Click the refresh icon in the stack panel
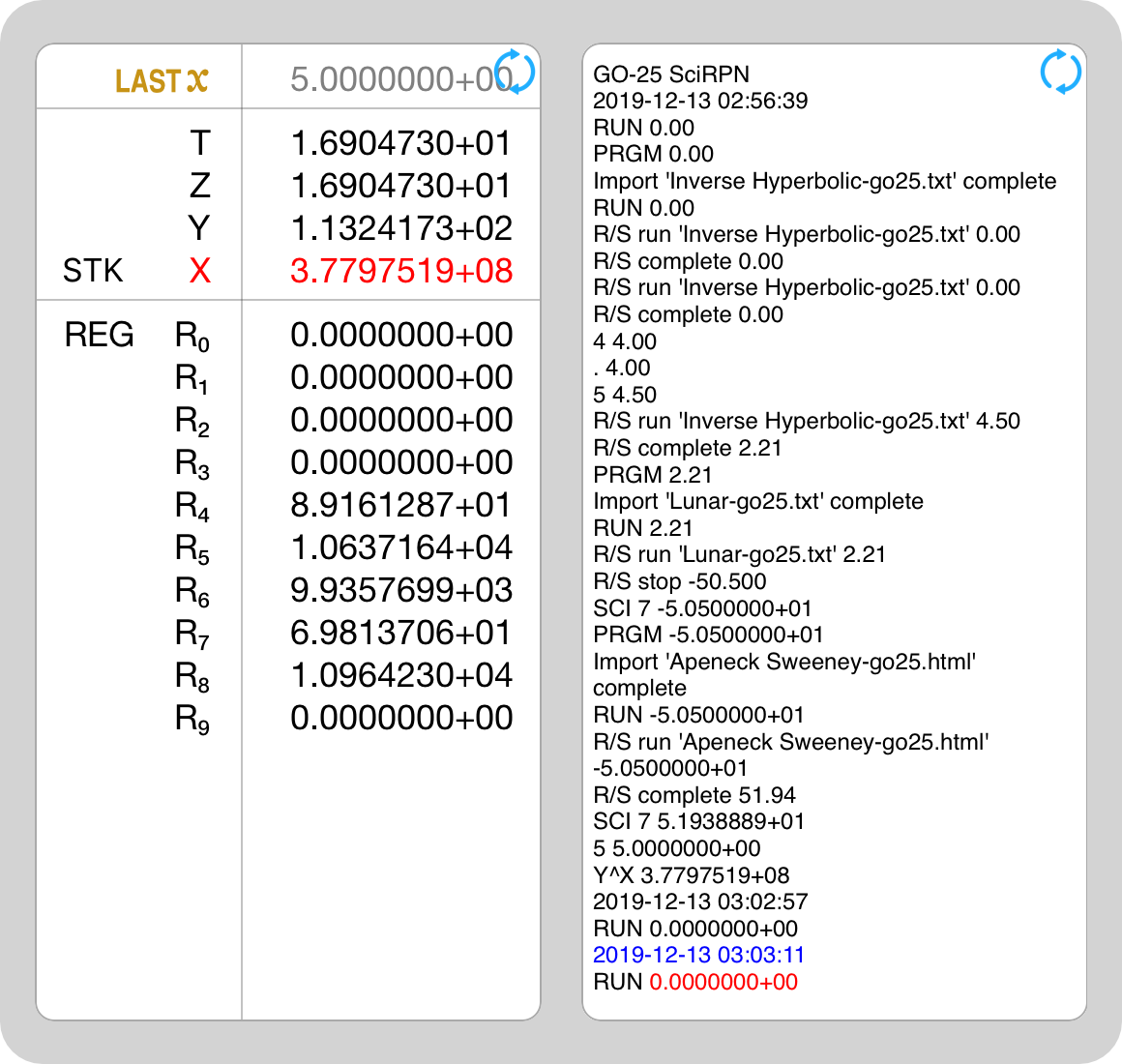The height and width of the screenshot is (1064, 1122). click(x=514, y=73)
